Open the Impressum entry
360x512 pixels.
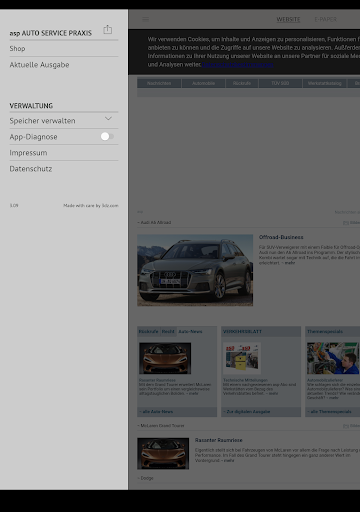(x=64, y=153)
